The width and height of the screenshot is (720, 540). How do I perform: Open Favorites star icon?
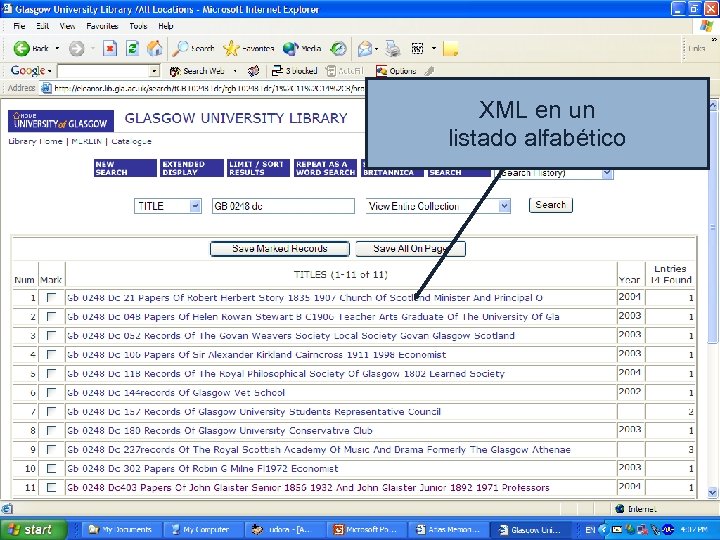coord(231,48)
